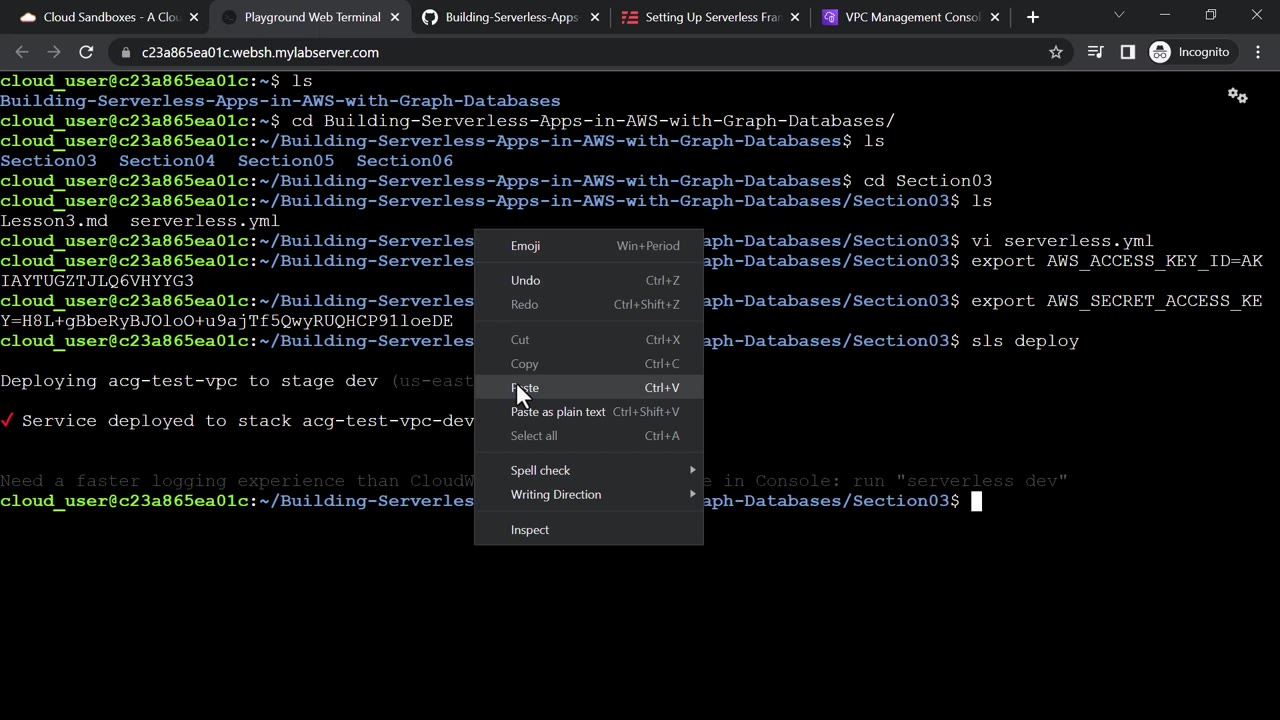Click the terminal cursor at the prompt
The height and width of the screenshot is (720, 1280).
click(x=977, y=501)
